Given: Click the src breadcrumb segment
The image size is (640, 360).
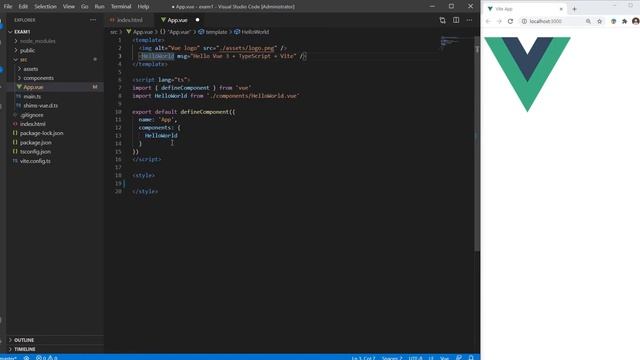Looking at the screenshot, I should coord(113,32).
